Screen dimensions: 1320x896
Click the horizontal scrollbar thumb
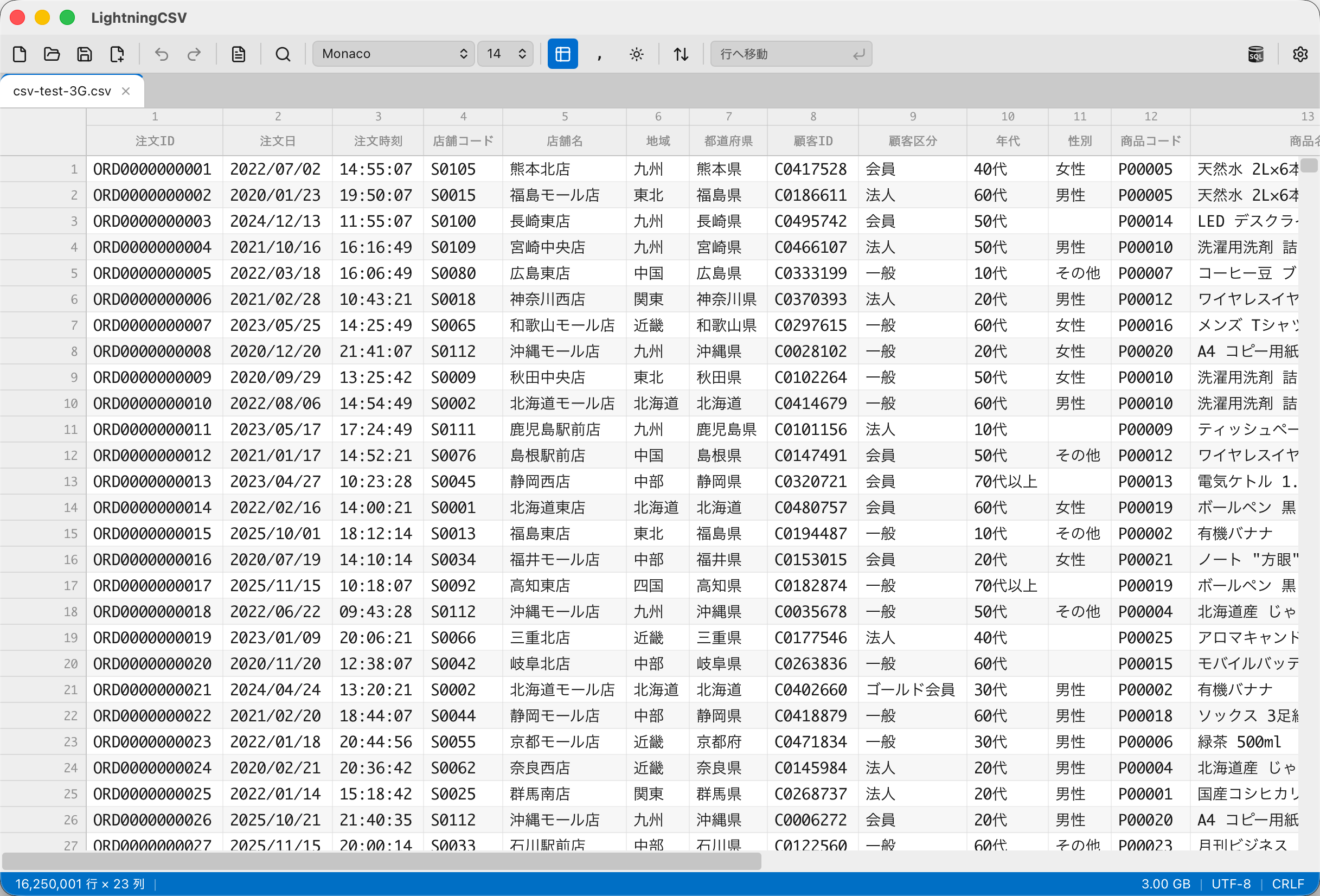(381, 861)
